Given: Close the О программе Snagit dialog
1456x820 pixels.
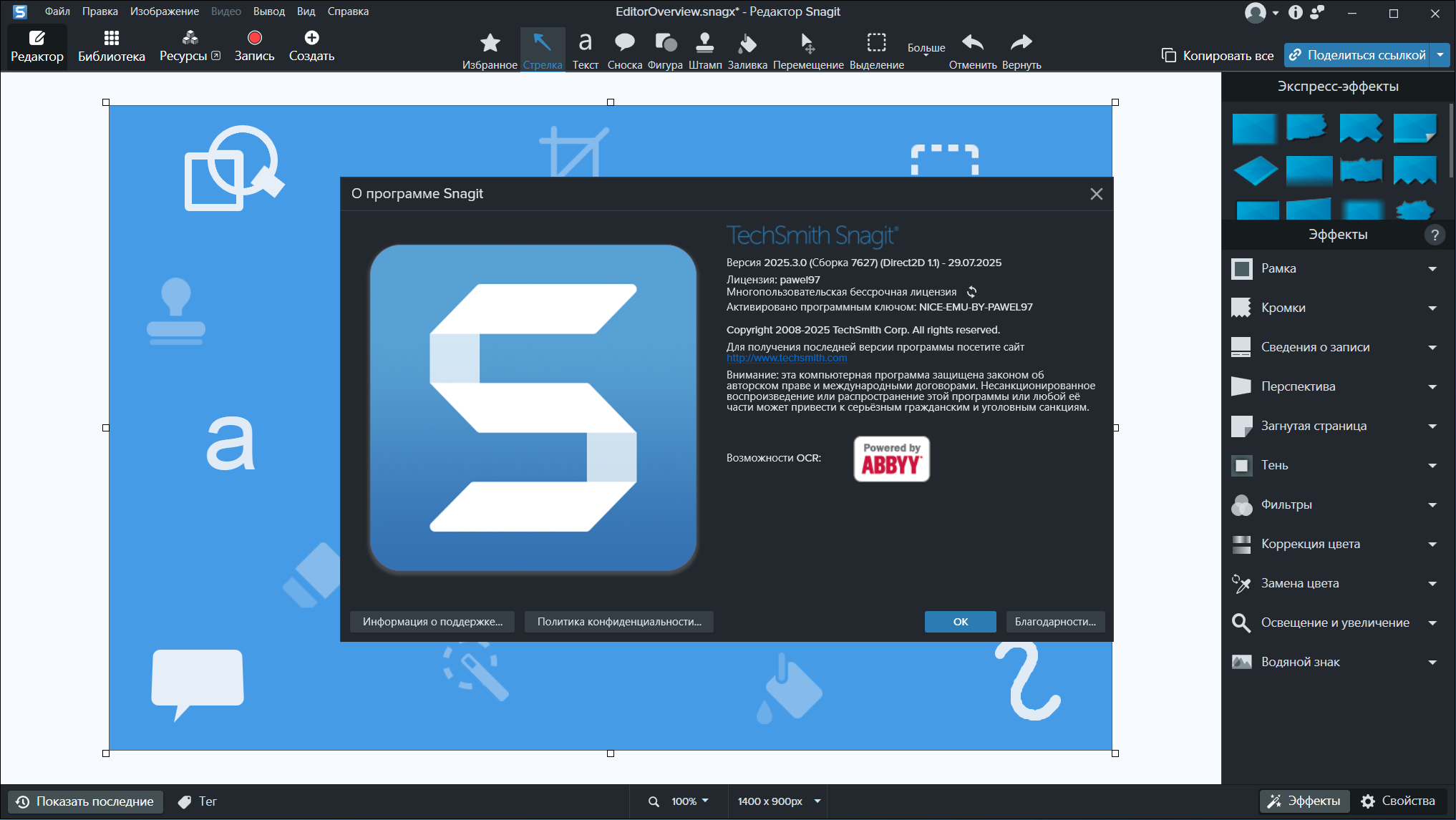Looking at the screenshot, I should coord(1096,194).
